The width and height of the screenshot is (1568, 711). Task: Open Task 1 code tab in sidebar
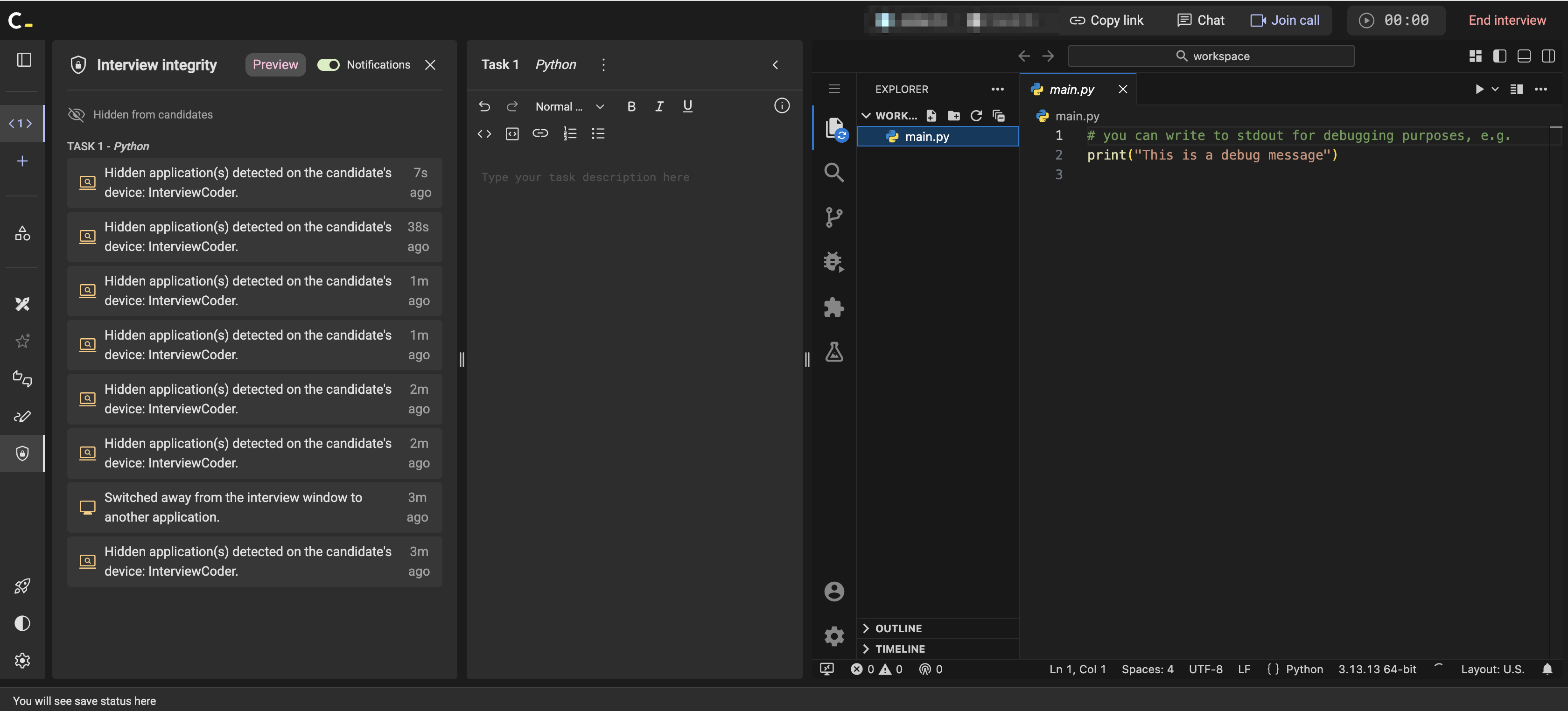[x=21, y=124]
